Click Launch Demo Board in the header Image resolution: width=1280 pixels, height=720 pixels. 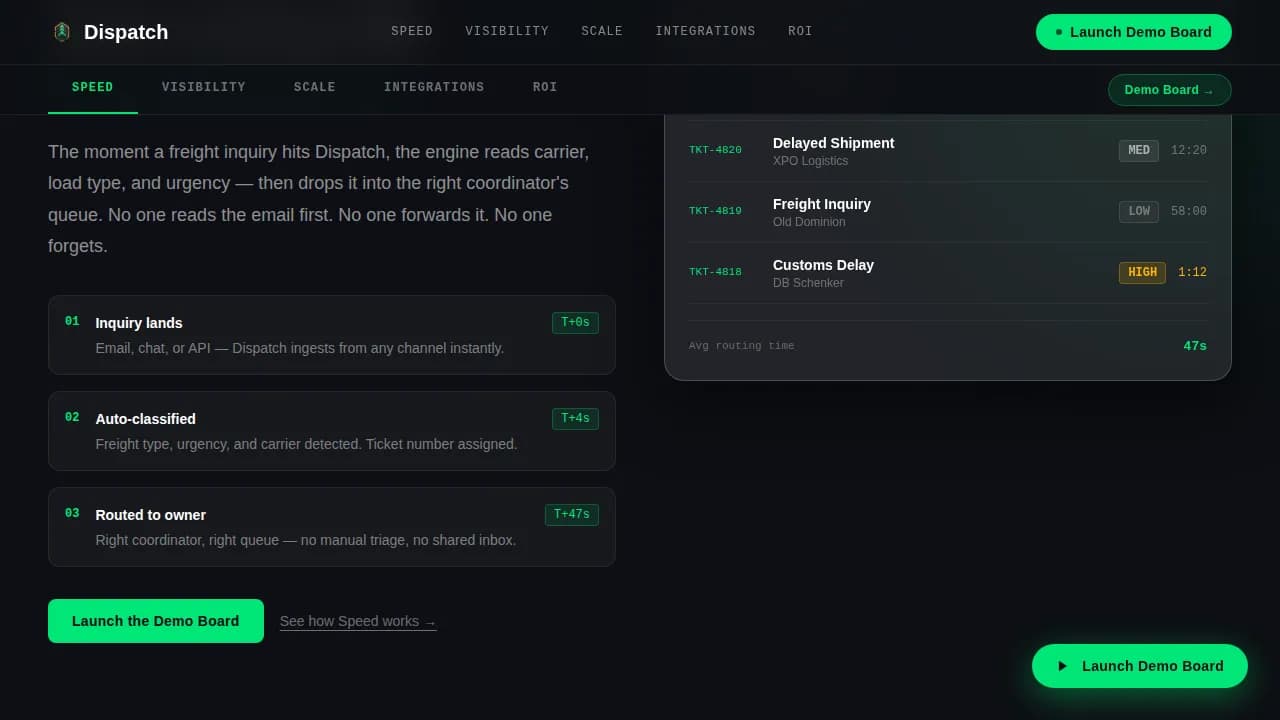pyautogui.click(x=1133, y=31)
